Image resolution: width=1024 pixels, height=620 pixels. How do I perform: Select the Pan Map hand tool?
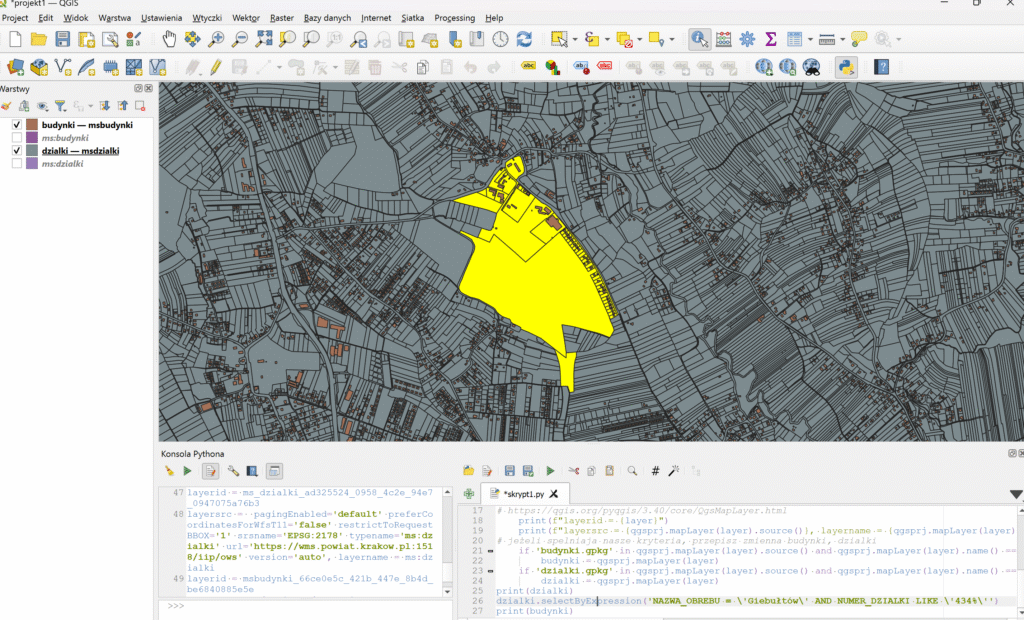click(169, 39)
